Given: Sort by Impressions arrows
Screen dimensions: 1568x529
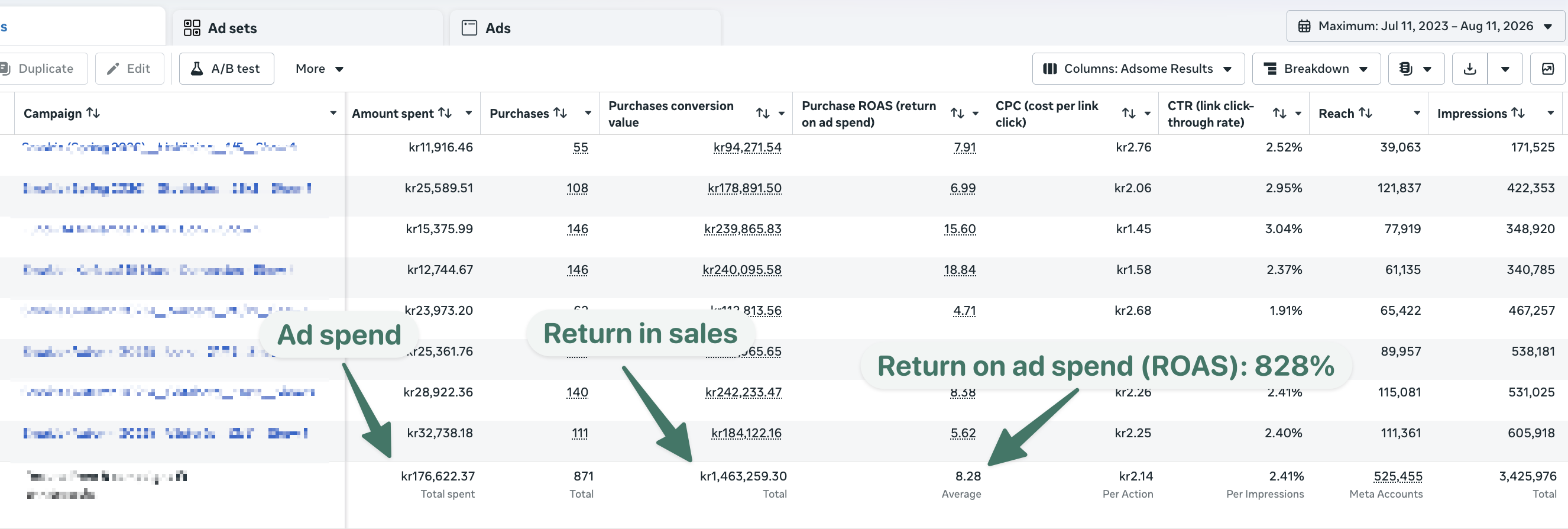Looking at the screenshot, I should [x=1518, y=113].
